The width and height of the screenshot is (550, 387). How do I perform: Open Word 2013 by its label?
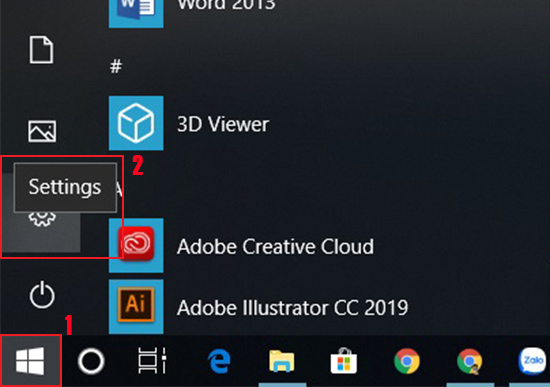227,5
